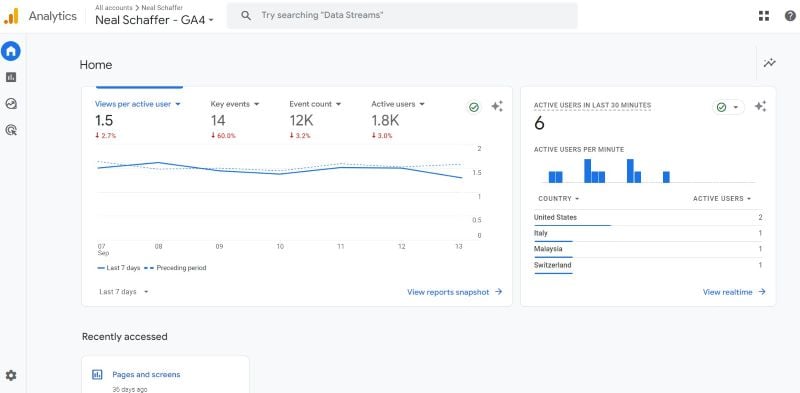Open the Country dimension dropdown
Image resolution: width=800 pixels, height=393 pixels.
559,199
